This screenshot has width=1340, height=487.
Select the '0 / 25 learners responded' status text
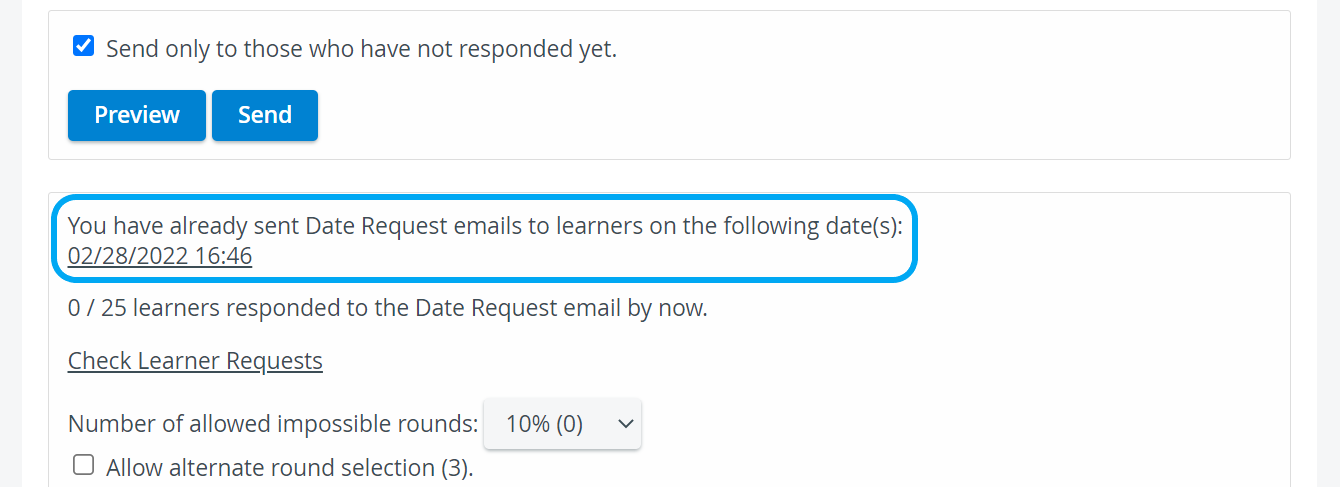(388, 308)
